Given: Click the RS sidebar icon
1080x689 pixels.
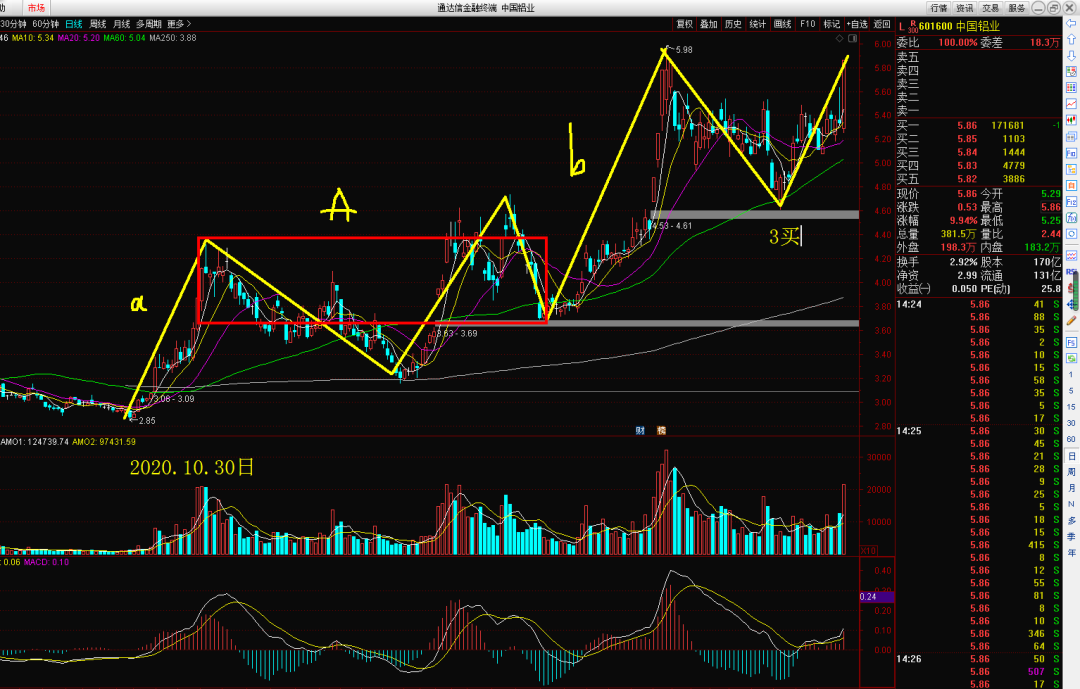Looking at the screenshot, I should [x=1071, y=272].
